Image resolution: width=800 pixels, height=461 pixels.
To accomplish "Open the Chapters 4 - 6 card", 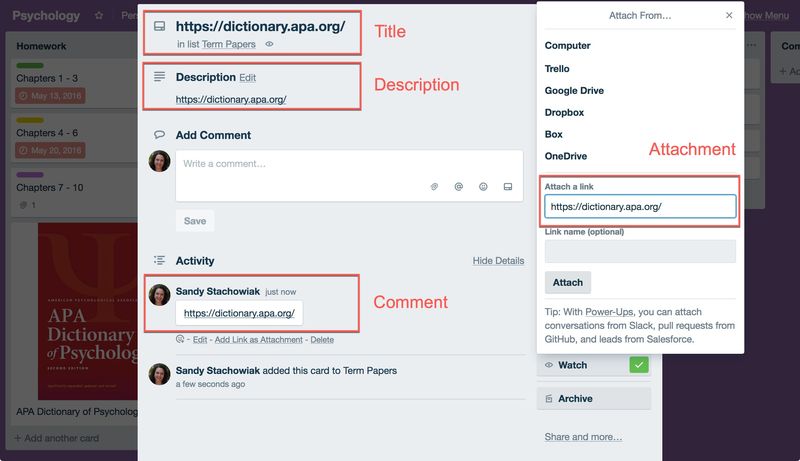I will pos(74,138).
